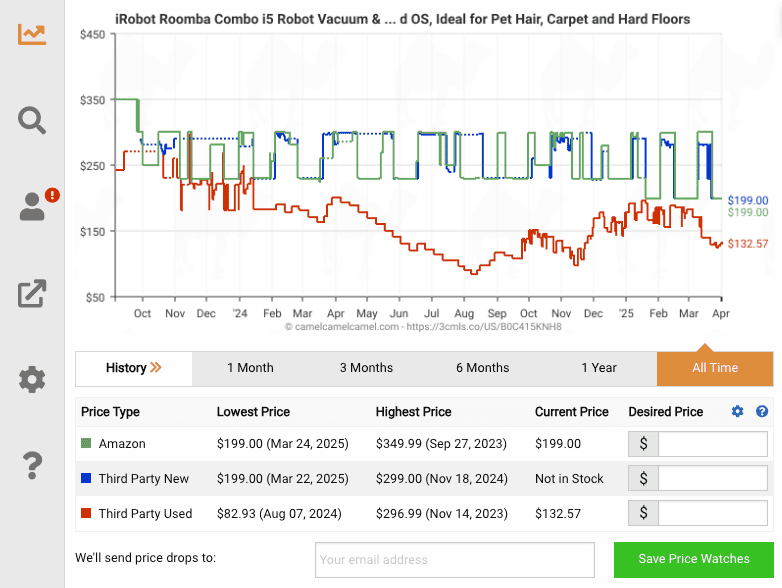
Task: Click the external link sidebar icon
Action: [32, 294]
